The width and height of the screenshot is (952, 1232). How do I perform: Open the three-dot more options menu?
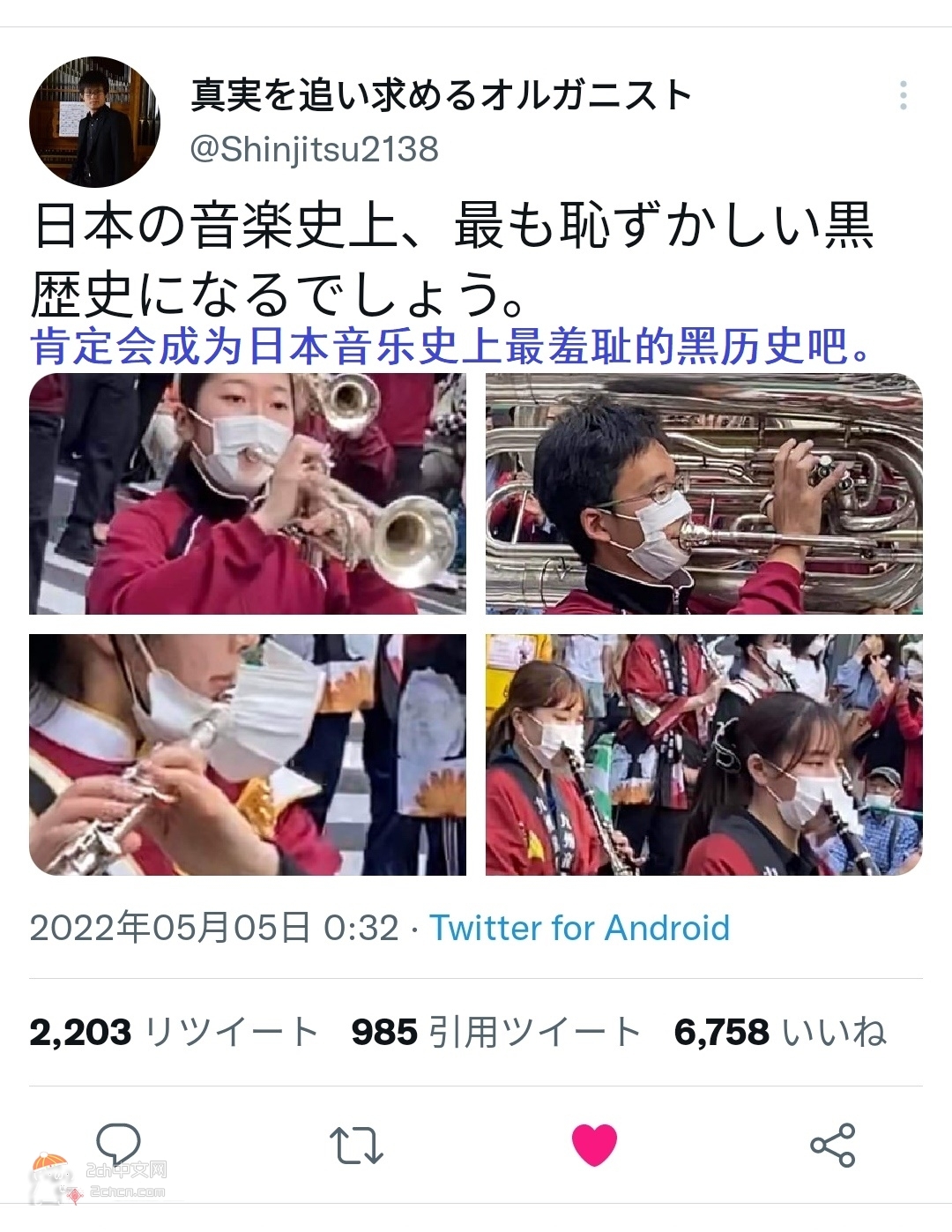(x=903, y=95)
